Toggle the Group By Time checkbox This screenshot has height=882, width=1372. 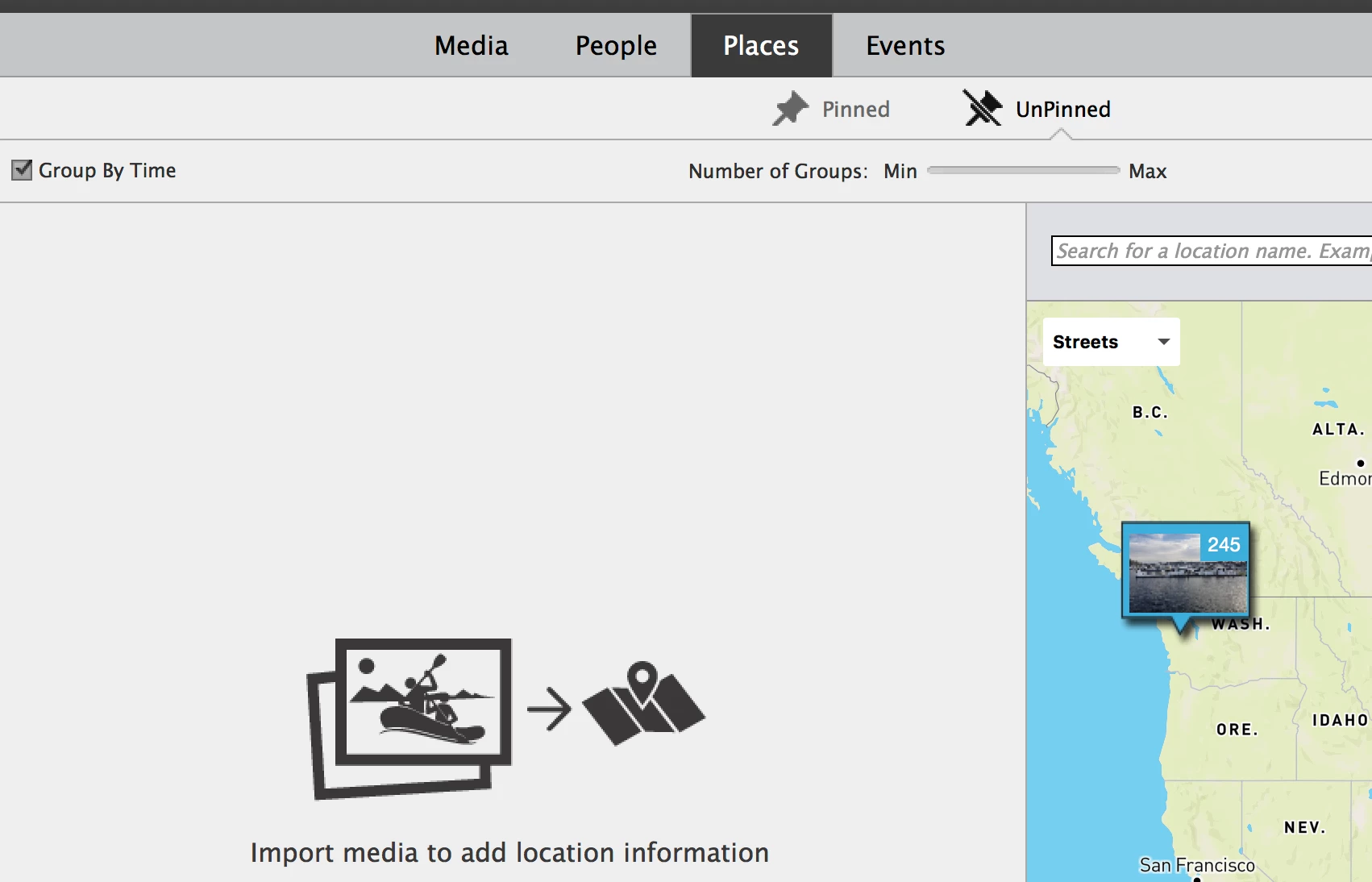pyautogui.click(x=22, y=170)
